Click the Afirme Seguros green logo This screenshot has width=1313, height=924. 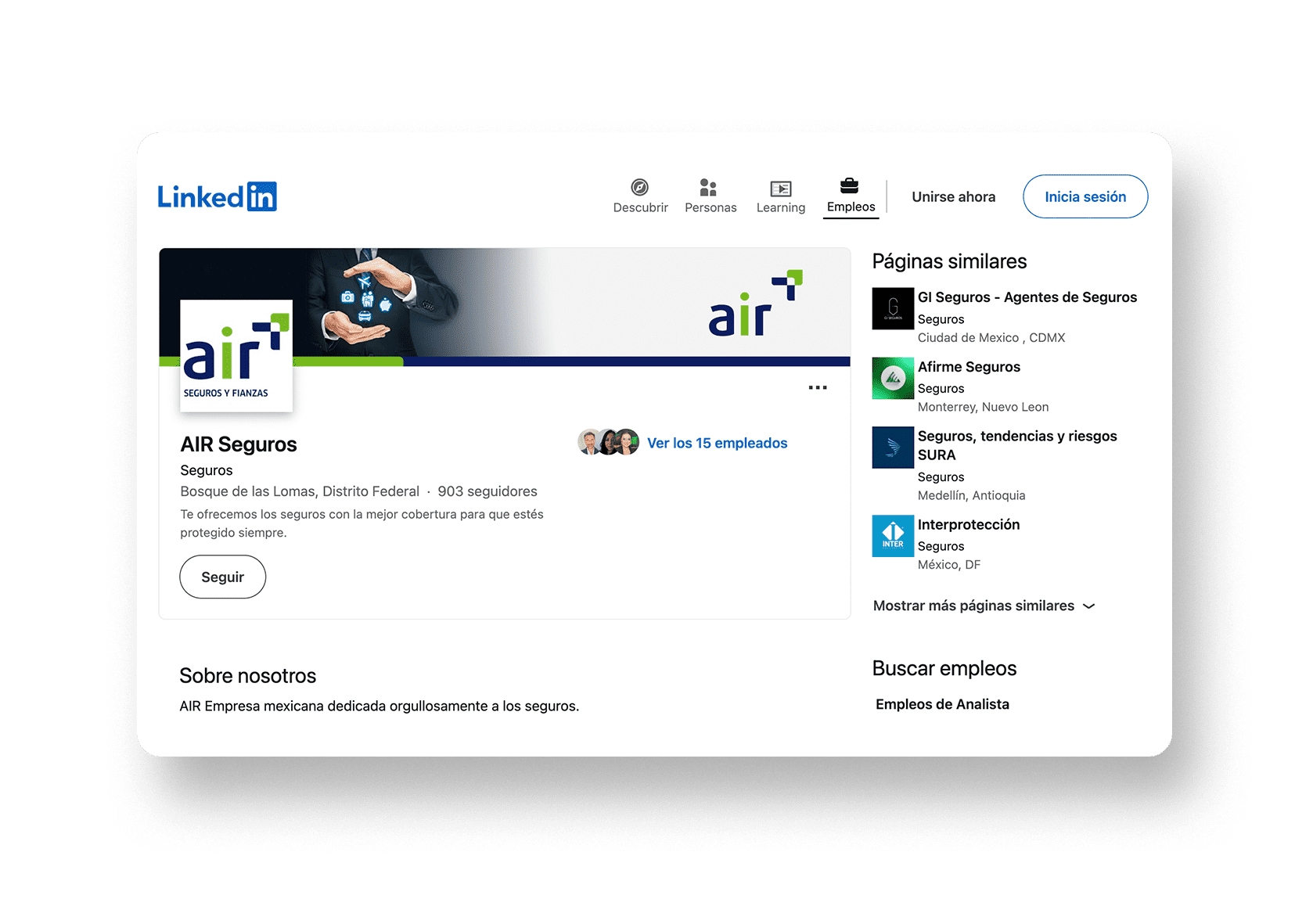(892, 379)
